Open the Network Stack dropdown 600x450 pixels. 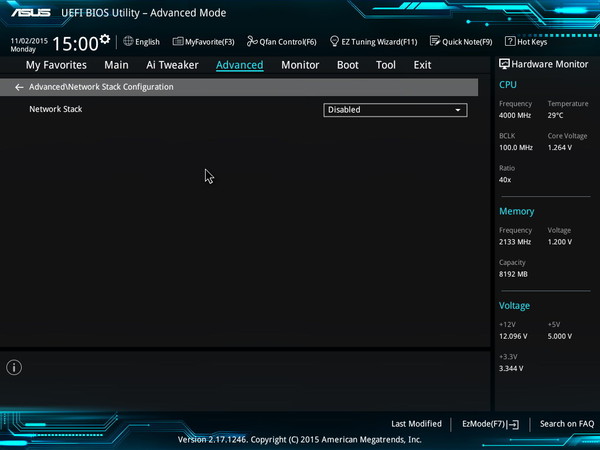point(395,110)
